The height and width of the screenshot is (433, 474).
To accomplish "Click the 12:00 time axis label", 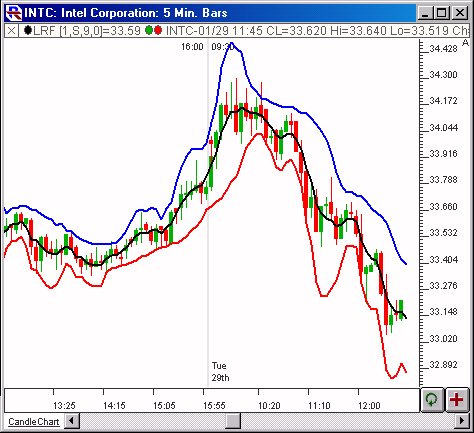I will [x=369, y=406].
